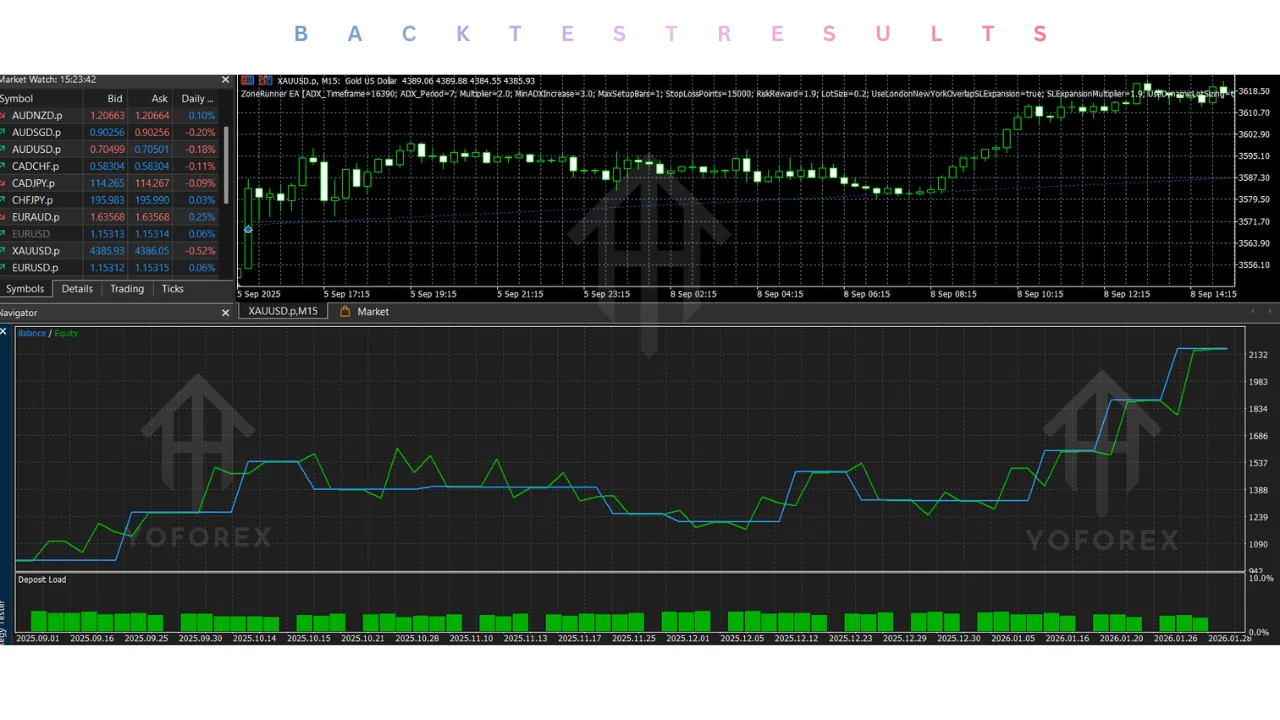Click the Equity legend label
Image resolution: width=1280 pixels, height=720 pixels.
tap(66, 333)
